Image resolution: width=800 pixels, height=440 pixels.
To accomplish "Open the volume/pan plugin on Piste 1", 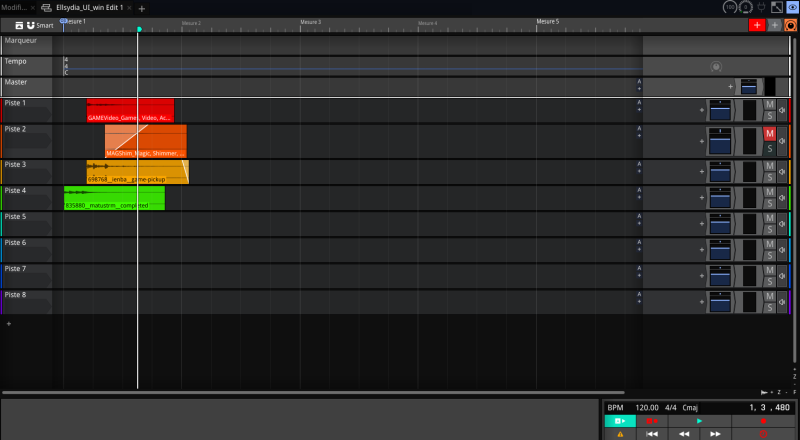I will (x=720, y=110).
